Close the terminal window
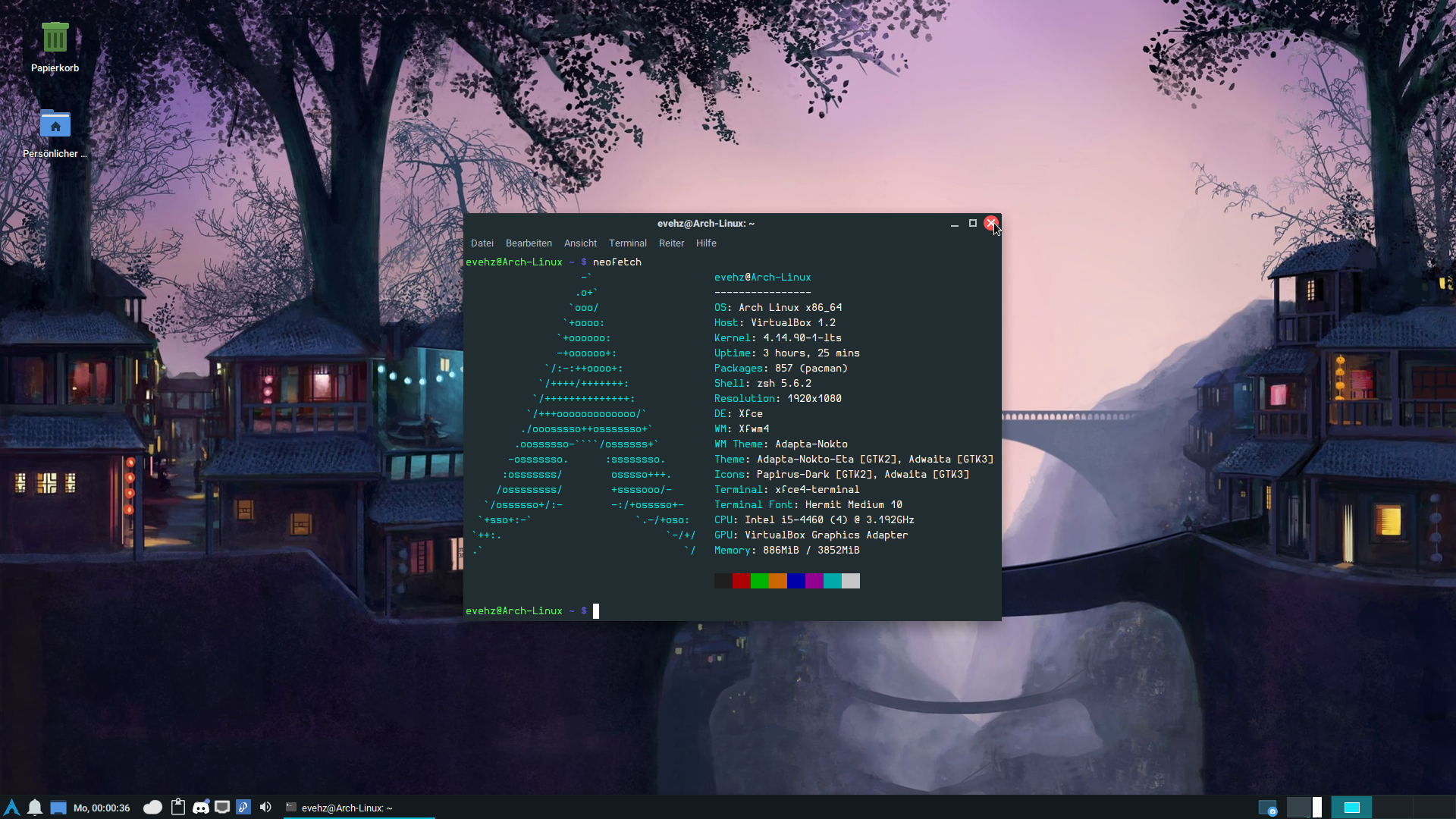The image size is (1456, 819). click(x=991, y=223)
